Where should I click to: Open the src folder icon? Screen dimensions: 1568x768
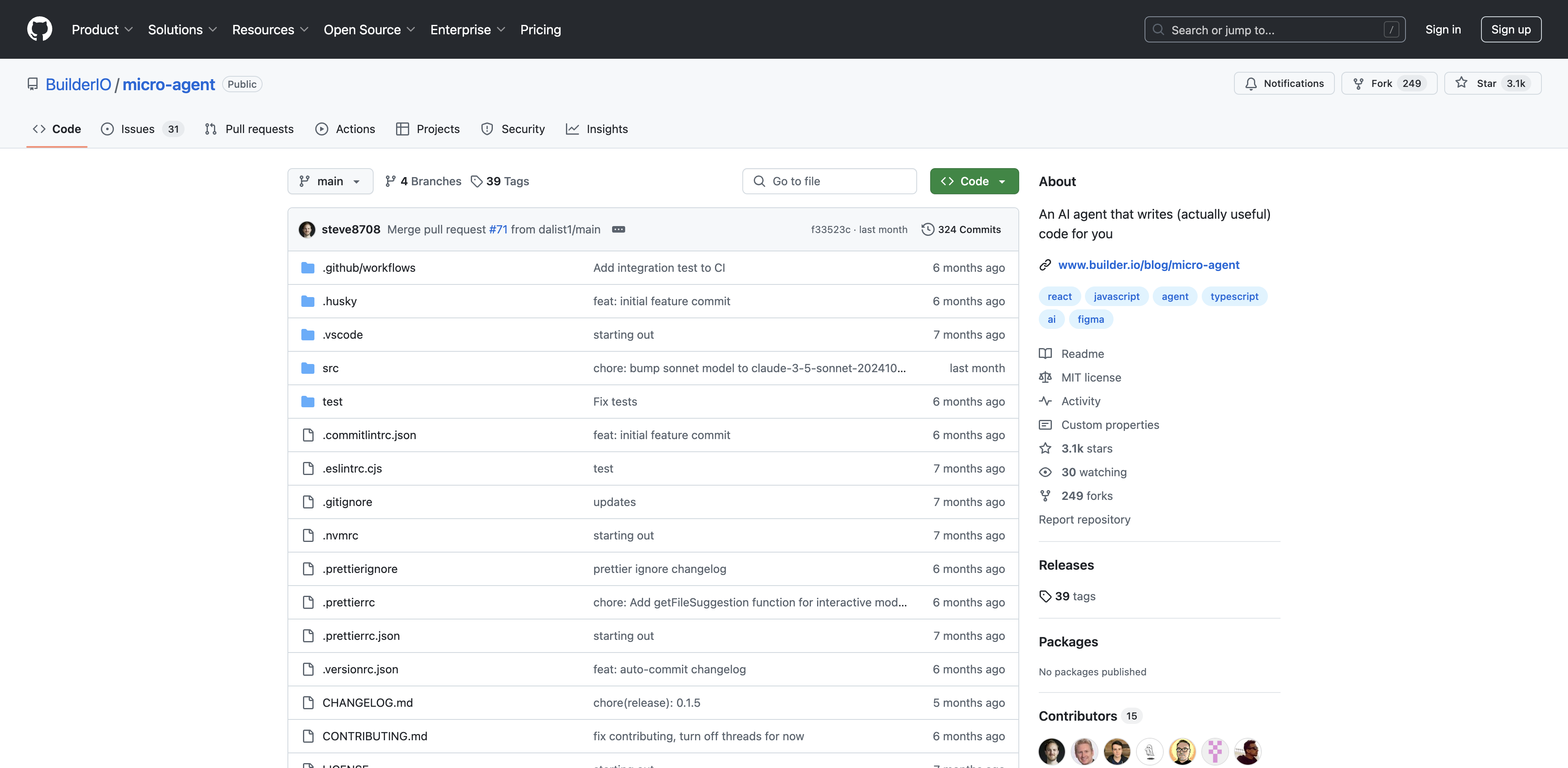pyautogui.click(x=308, y=368)
